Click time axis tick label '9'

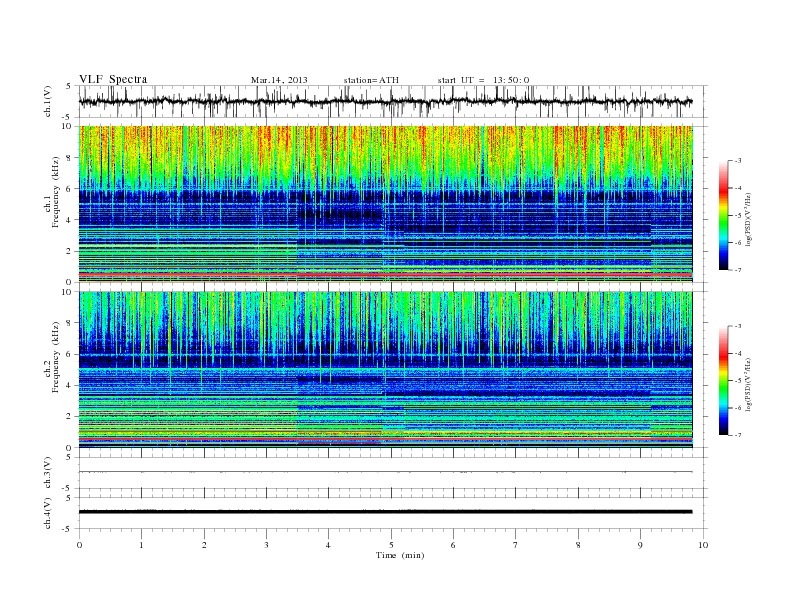(640, 545)
